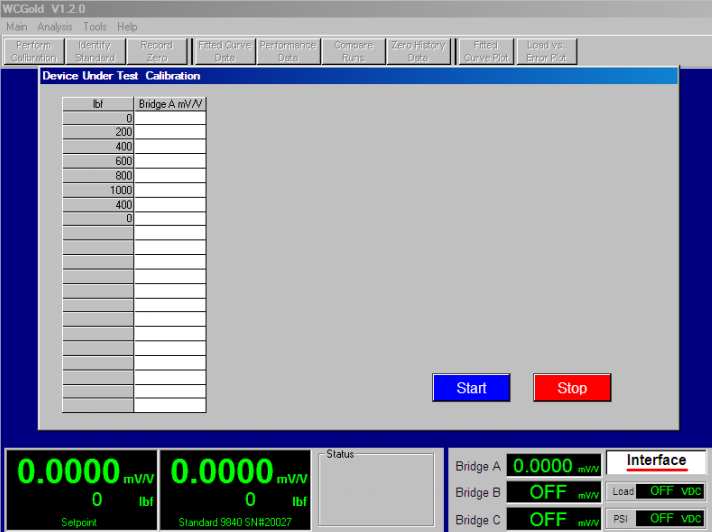712x532 pixels.
Task: Click the Bridge A mV/V cell for 200 lbf
Action: 170,132
